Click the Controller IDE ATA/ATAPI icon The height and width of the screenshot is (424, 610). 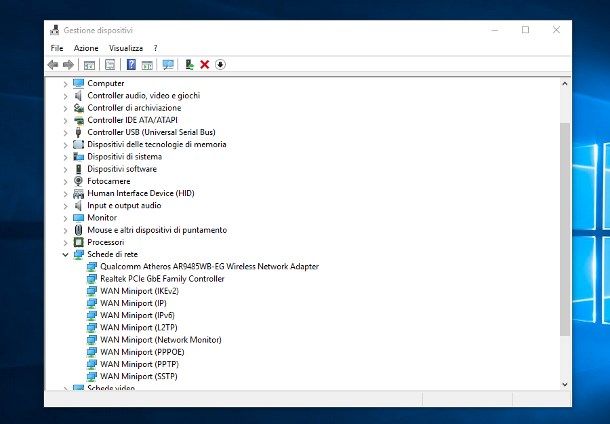pyautogui.click(x=79, y=120)
